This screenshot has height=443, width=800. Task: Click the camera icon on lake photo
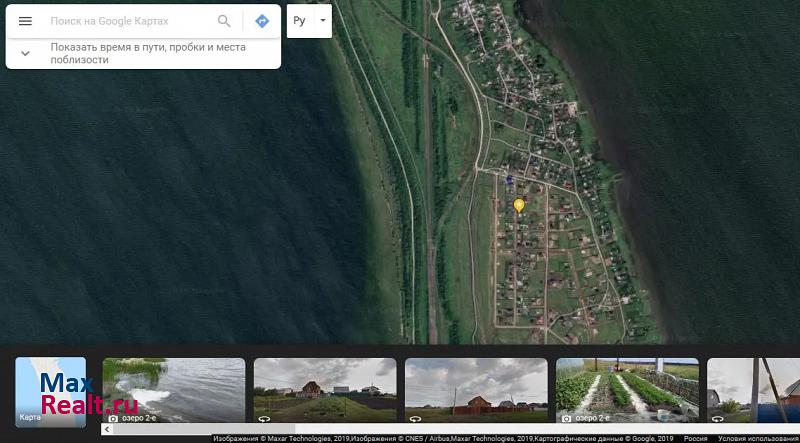pyautogui.click(x=112, y=418)
